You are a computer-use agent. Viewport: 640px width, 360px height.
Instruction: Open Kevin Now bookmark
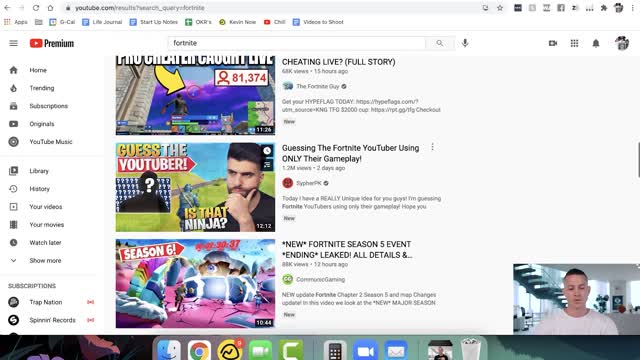(x=238, y=22)
